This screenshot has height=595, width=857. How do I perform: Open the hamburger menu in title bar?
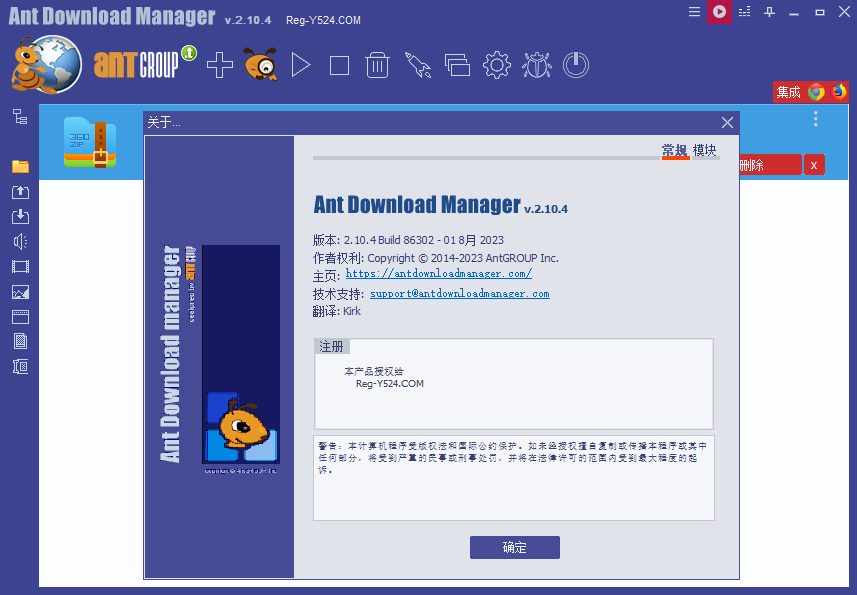pos(694,11)
